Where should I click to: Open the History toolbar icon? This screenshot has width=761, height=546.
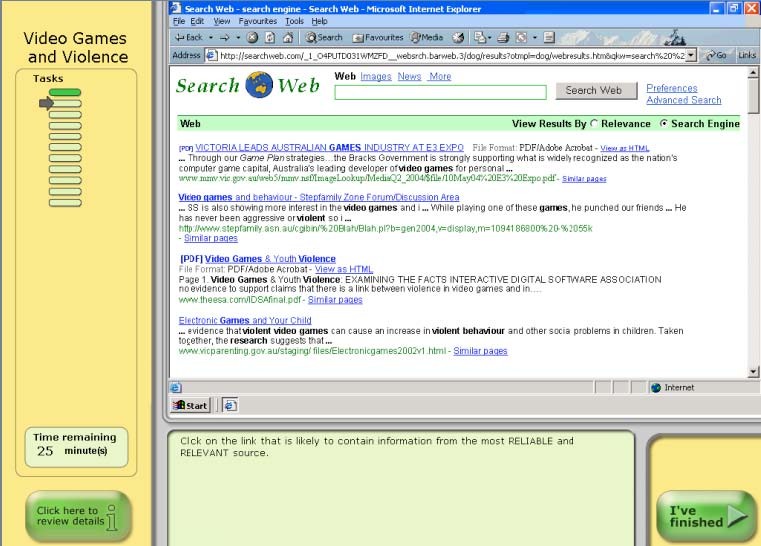pyautogui.click(x=458, y=37)
